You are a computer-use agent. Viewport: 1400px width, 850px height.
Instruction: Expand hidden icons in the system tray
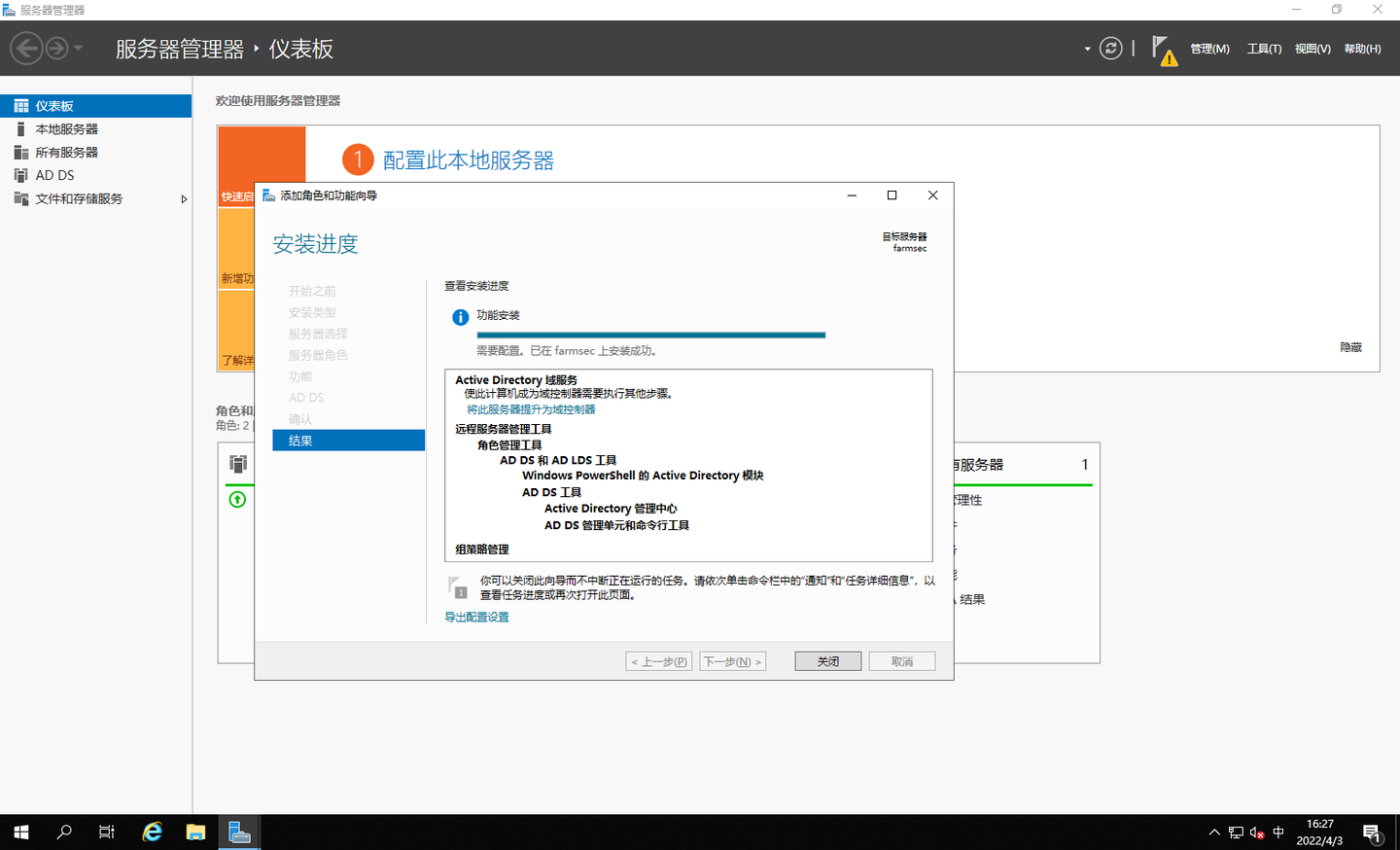tap(1214, 832)
